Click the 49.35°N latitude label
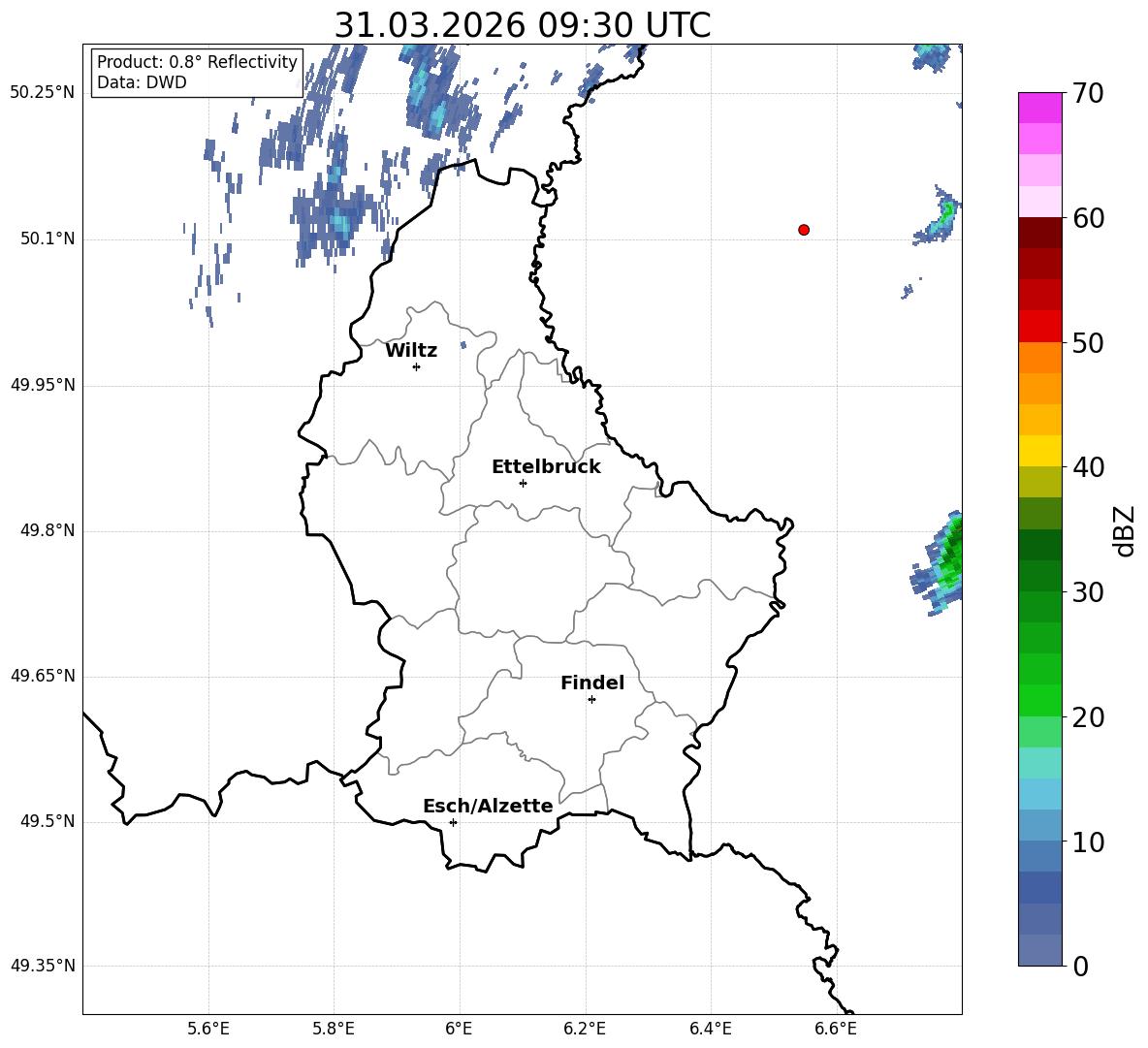1148x1048 pixels. 43,966
